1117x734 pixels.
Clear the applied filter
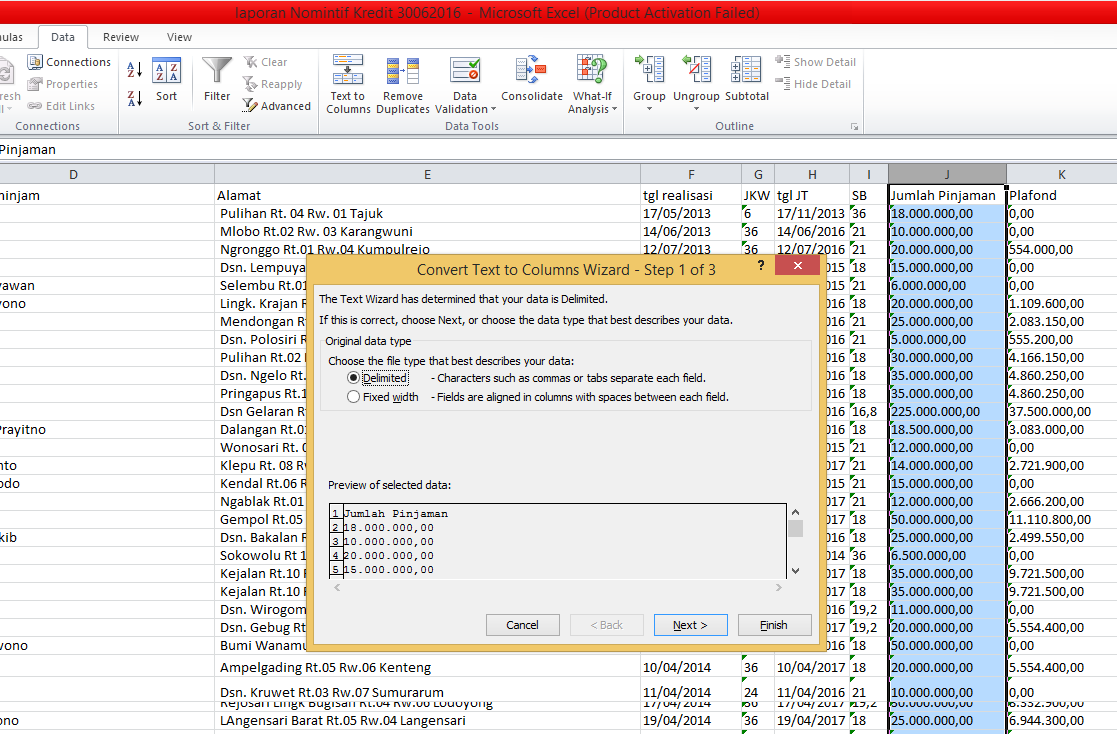[x=265, y=62]
